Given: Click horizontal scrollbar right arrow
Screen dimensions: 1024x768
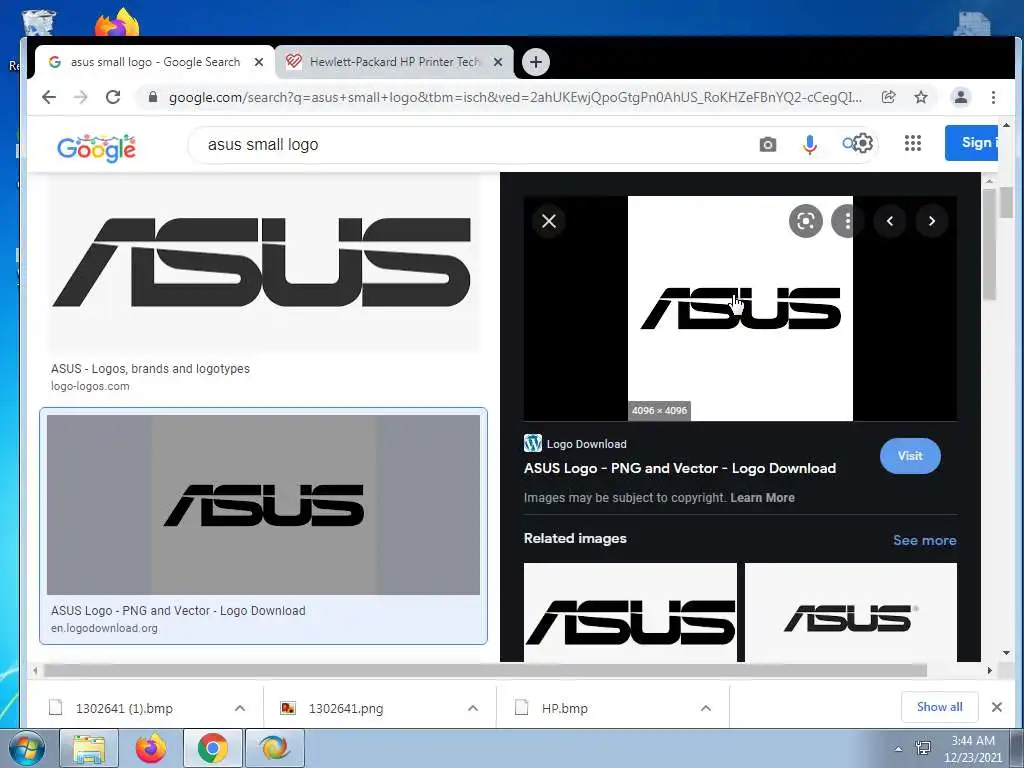Looking at the screenshot, I should [989, 671].
